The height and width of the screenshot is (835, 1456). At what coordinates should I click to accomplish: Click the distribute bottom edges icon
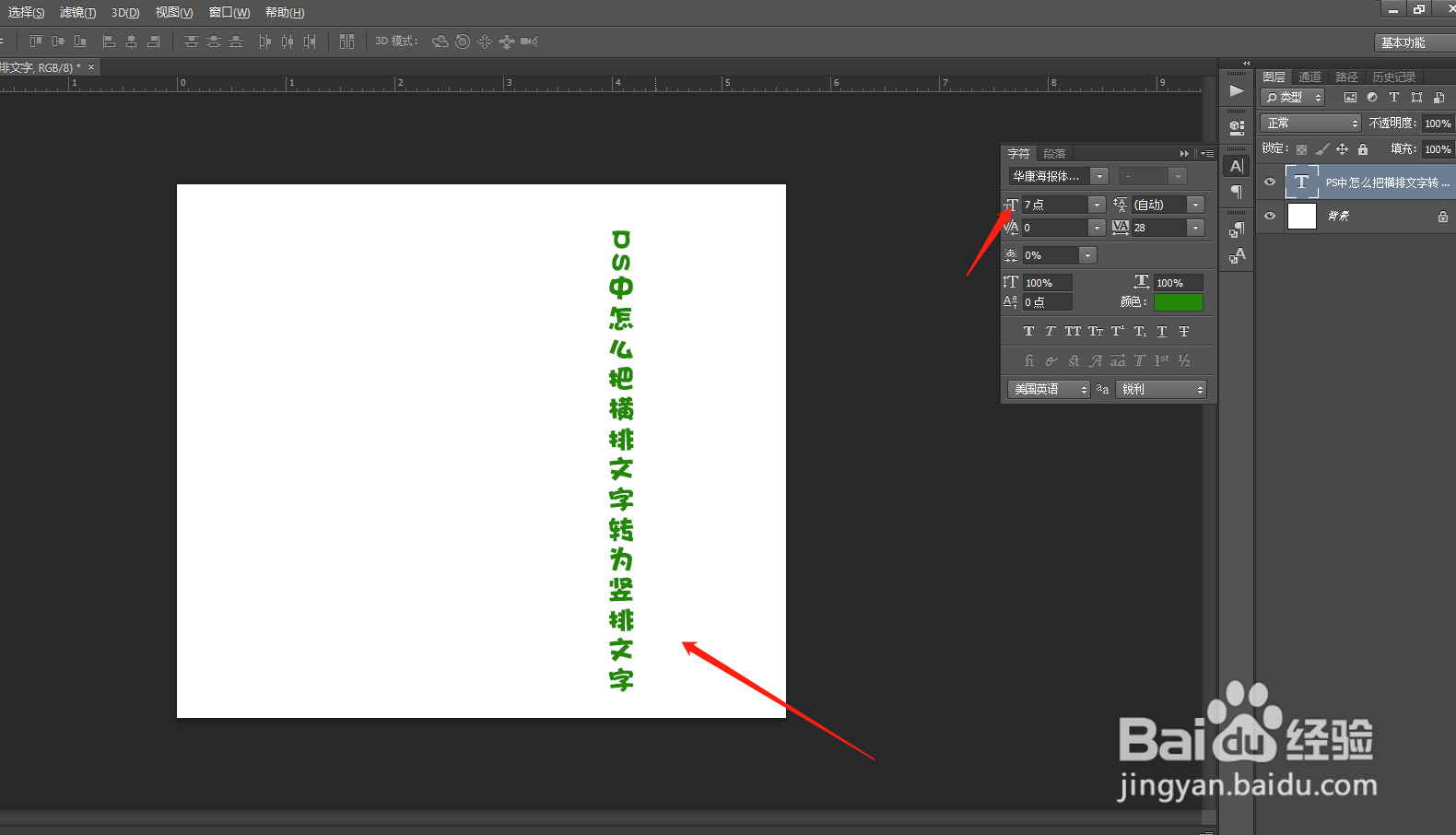236,41
